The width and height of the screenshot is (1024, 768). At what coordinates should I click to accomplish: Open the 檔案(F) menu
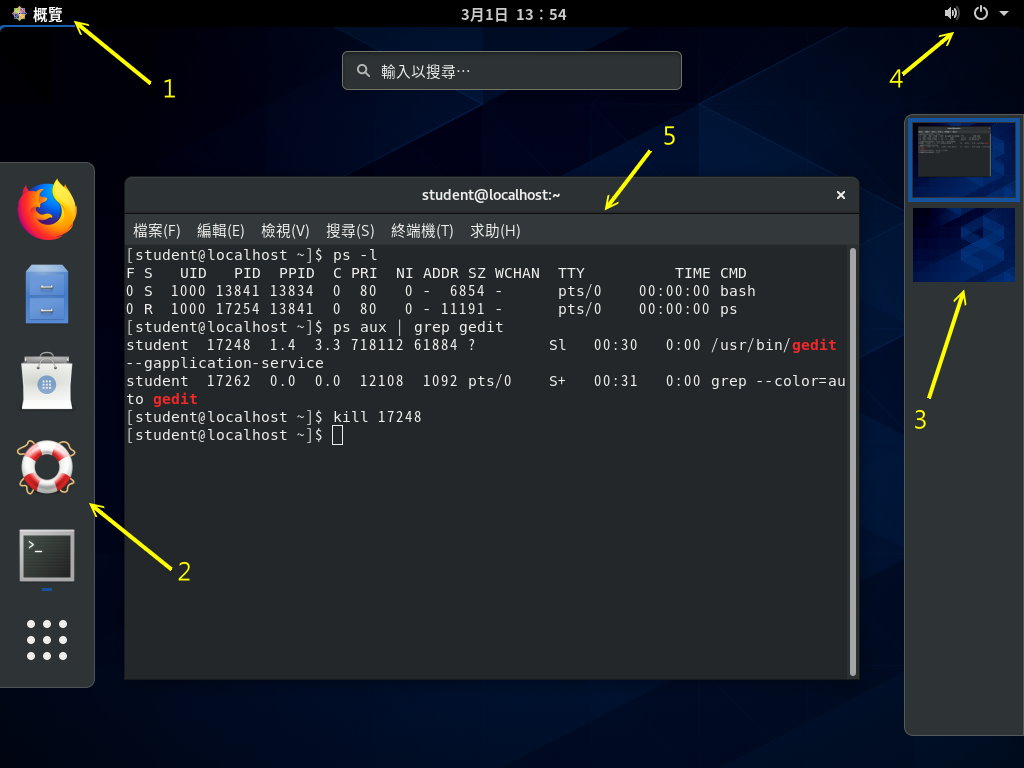click(157, 231)
